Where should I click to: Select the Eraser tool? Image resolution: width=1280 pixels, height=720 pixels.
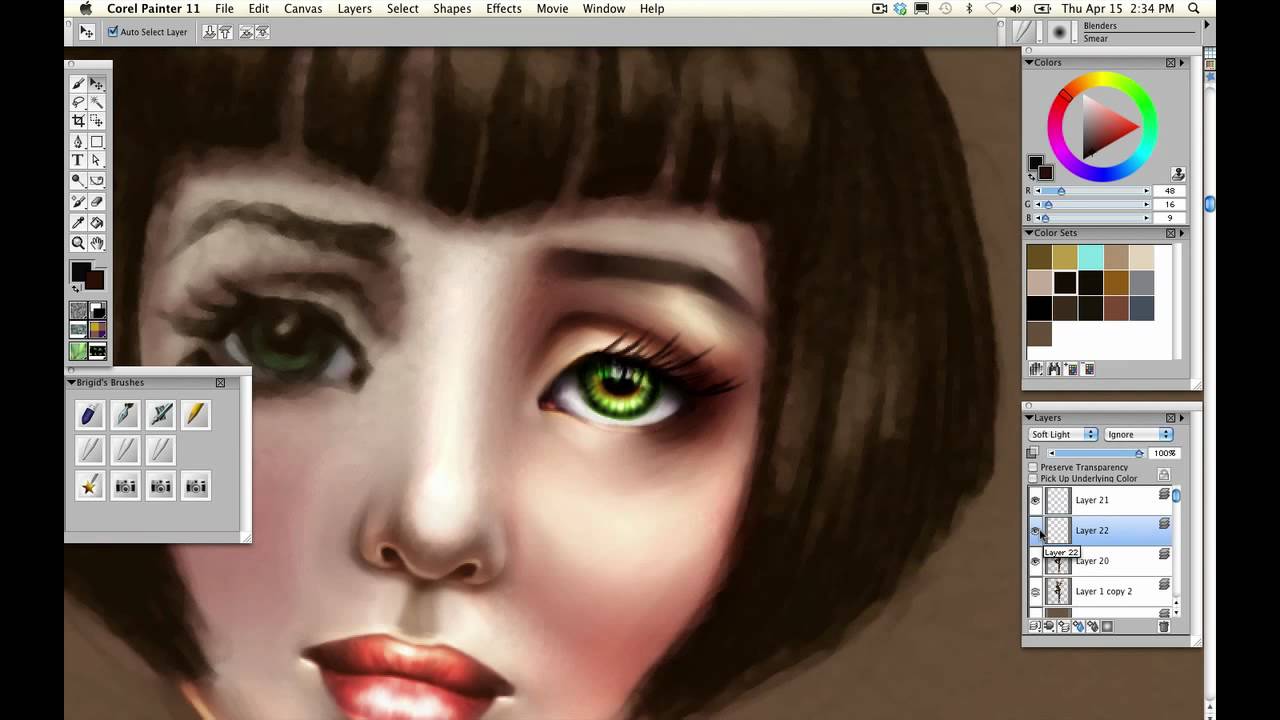click(97, 202)
